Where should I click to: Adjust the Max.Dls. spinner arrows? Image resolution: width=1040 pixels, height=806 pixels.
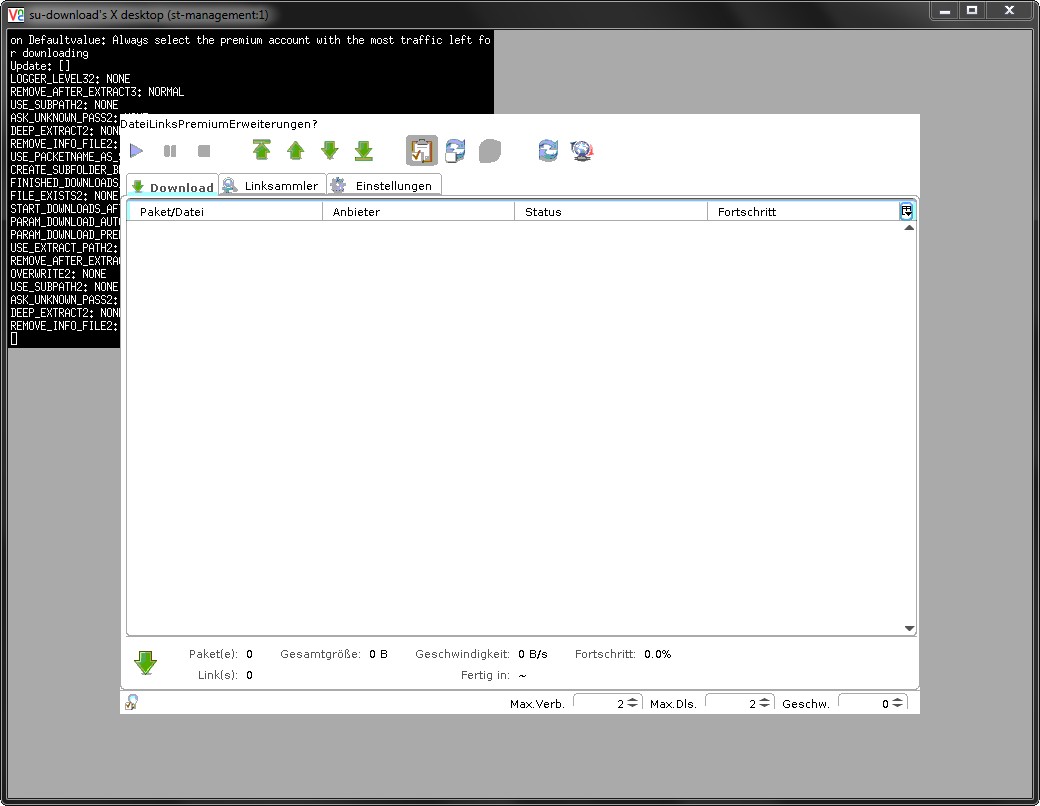(x=765, y=704)
